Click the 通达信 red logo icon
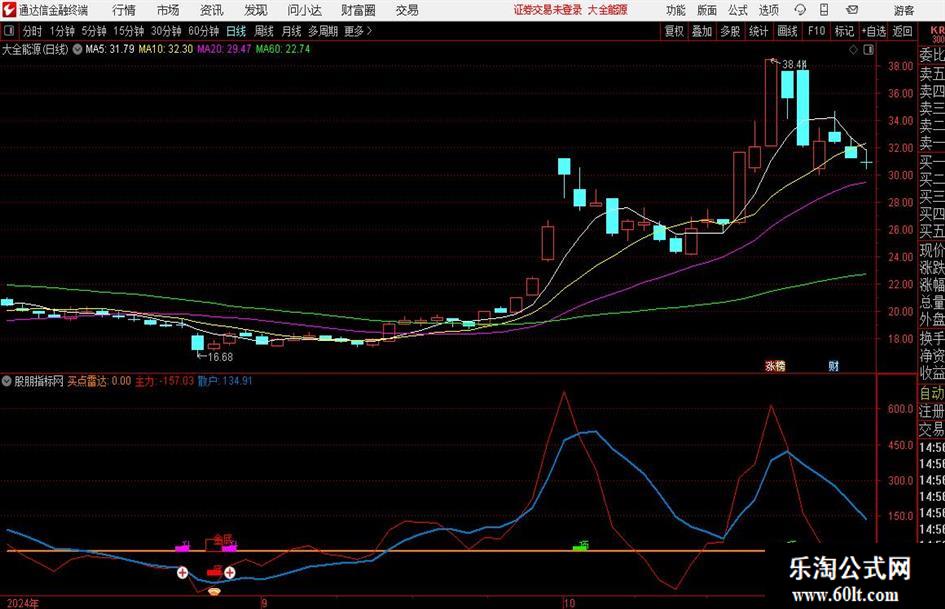Image resolution: width=945 pixels, height=609 pixels. (9, 10)
